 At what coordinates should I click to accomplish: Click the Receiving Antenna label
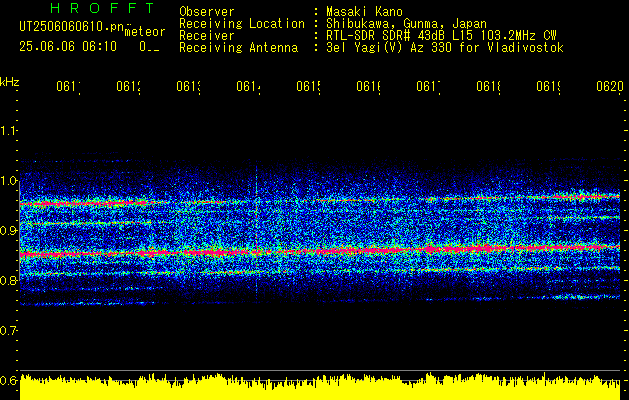point(238,48)
